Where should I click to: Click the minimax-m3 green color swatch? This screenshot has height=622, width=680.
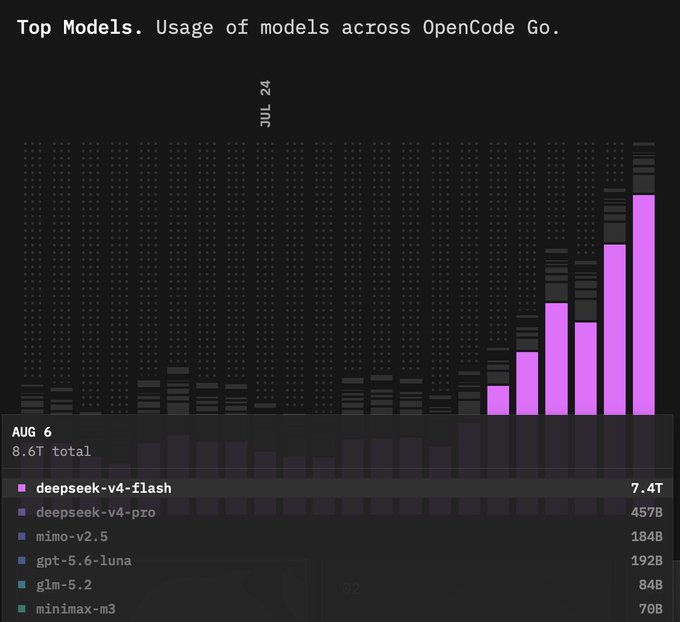pyautogui.click(x=22, y=609)
